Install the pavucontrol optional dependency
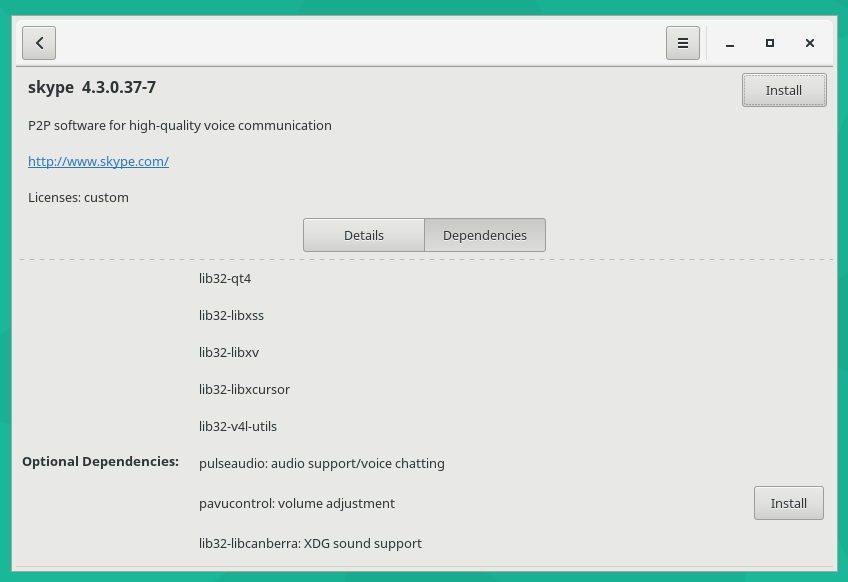 tap(788, 503)
